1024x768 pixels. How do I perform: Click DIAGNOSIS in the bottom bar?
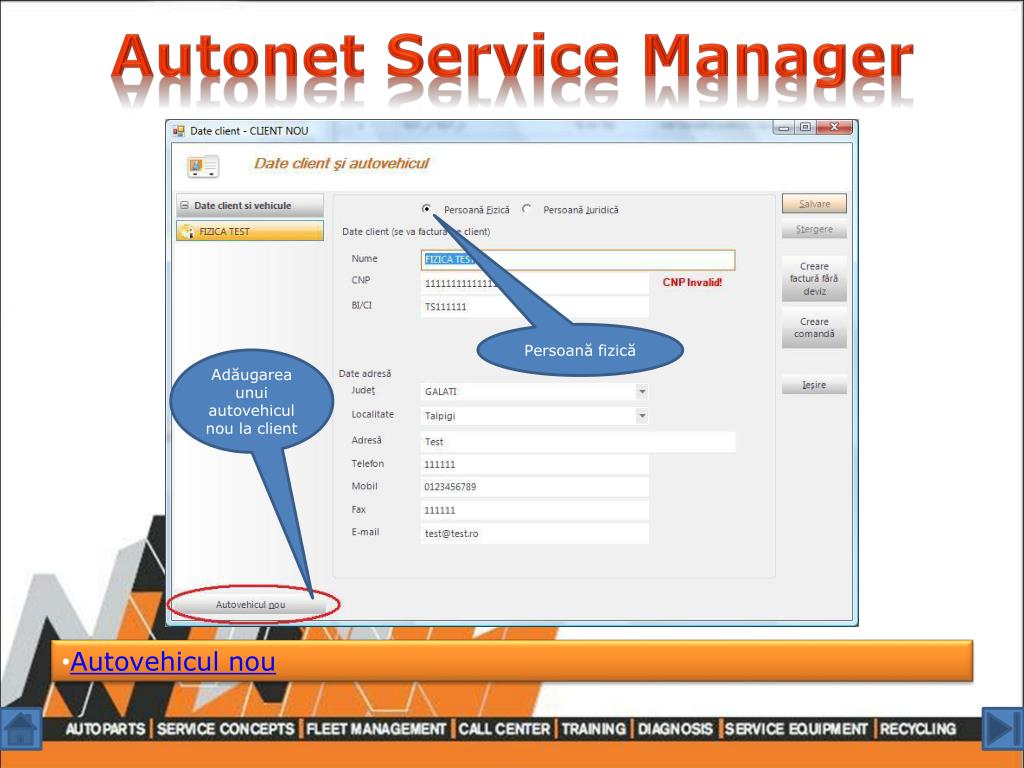coord(675,729)
